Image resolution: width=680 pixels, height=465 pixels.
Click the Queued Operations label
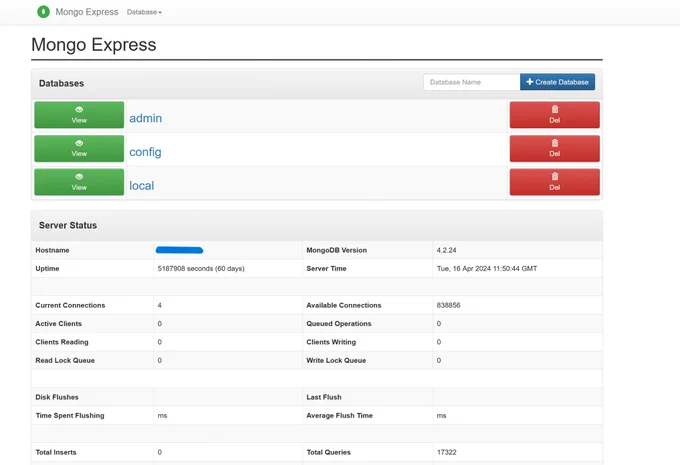339,324
